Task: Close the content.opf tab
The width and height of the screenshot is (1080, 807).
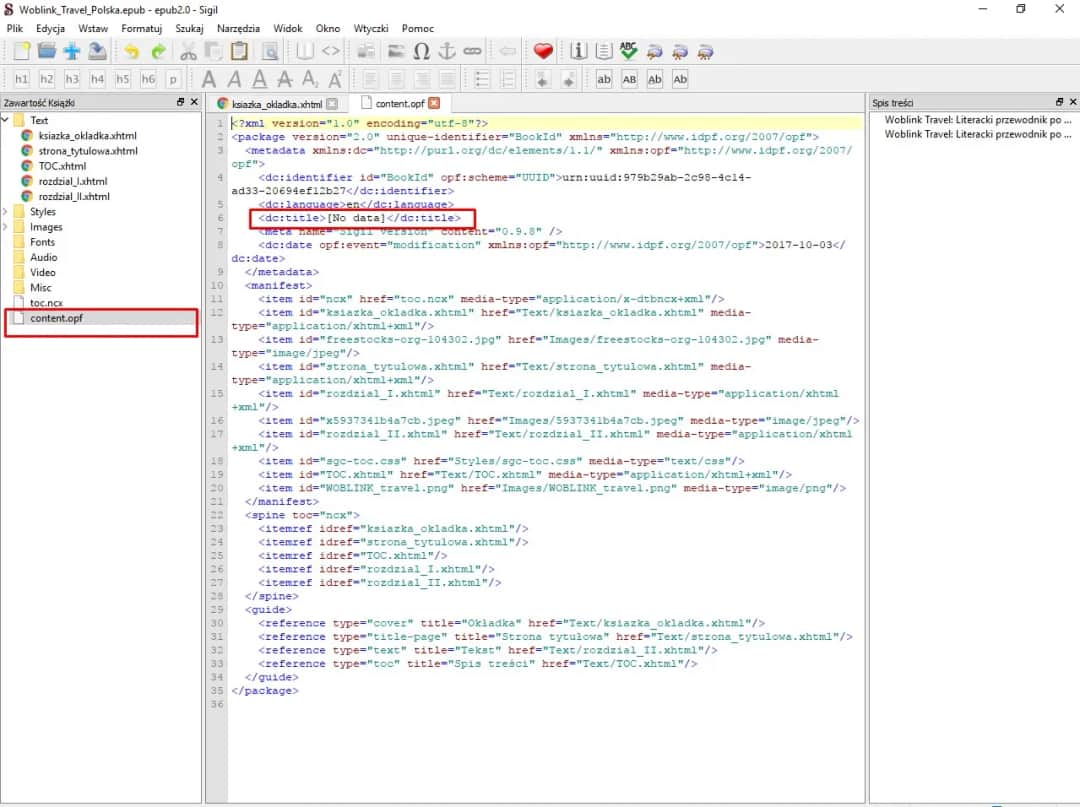Action: pyautogui.click(x=434, y=103)
